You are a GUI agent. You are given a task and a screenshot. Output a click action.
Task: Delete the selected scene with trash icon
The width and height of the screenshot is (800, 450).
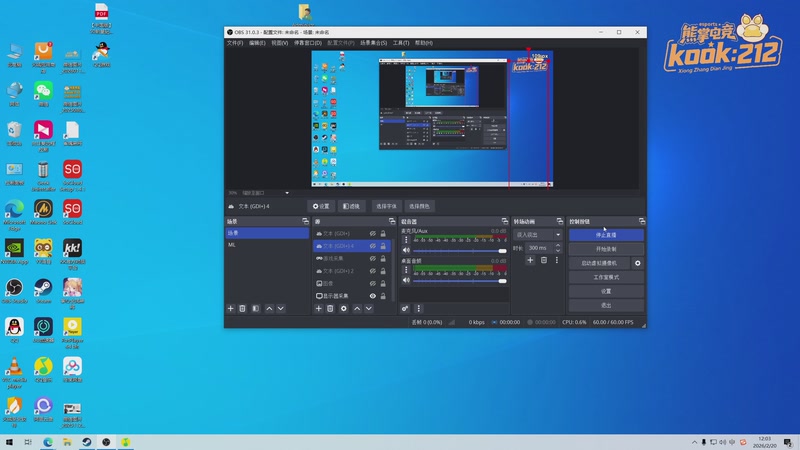pyautogui.click(x=242, y=309)
